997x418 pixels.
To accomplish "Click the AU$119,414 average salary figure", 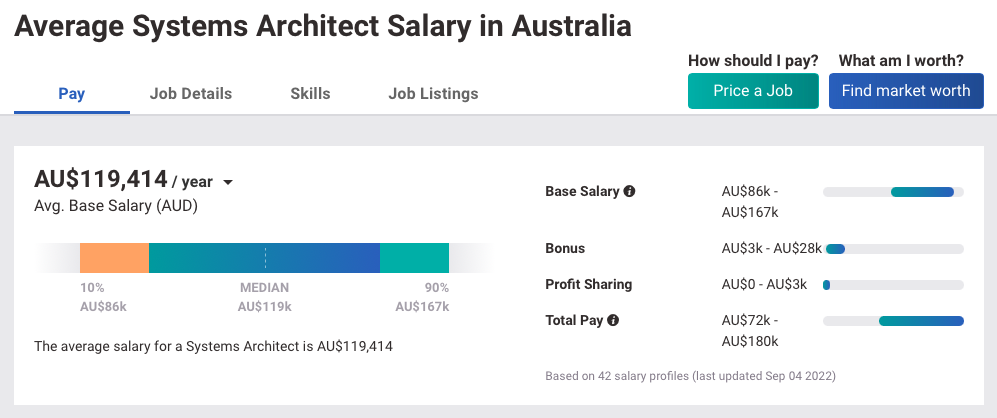I will (101, 179).
